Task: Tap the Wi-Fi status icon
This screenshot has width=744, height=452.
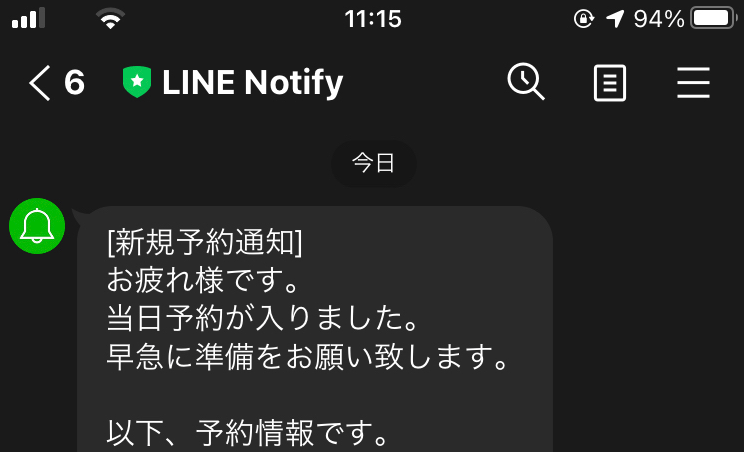Action: pos(110,19)
